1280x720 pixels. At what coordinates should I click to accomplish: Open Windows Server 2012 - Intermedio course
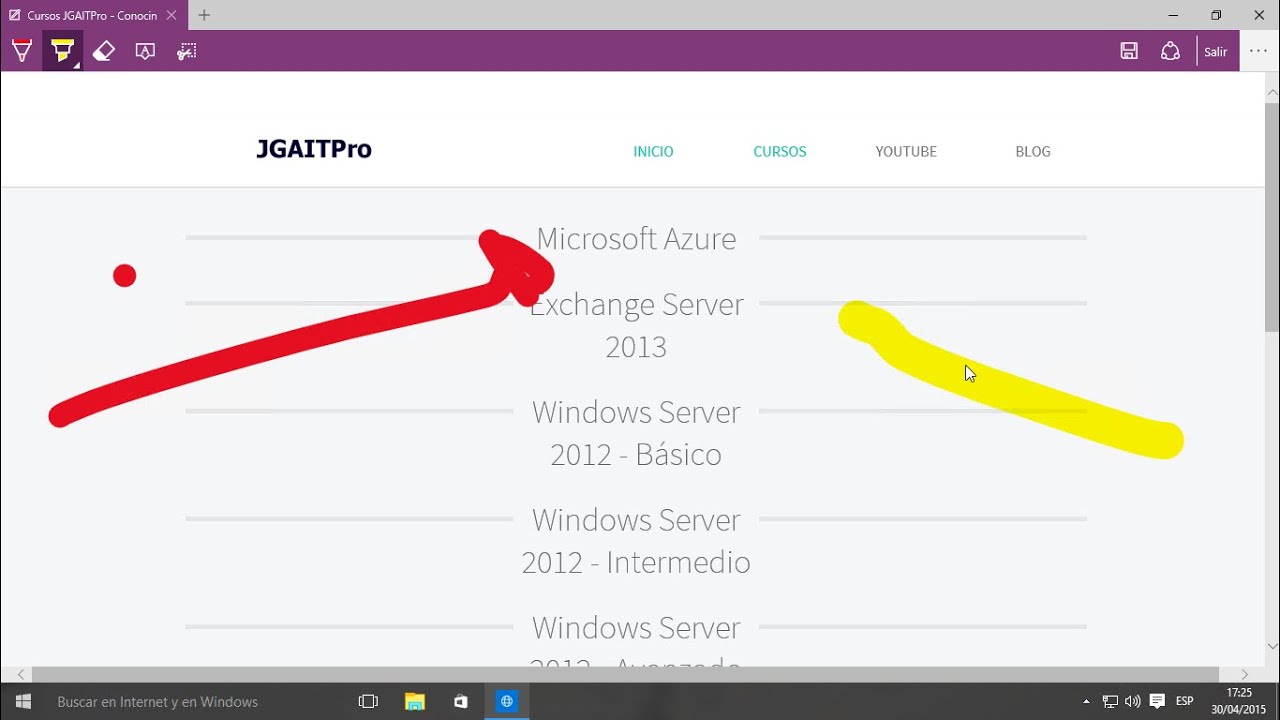pyautogui.click(x=636, y=541)
